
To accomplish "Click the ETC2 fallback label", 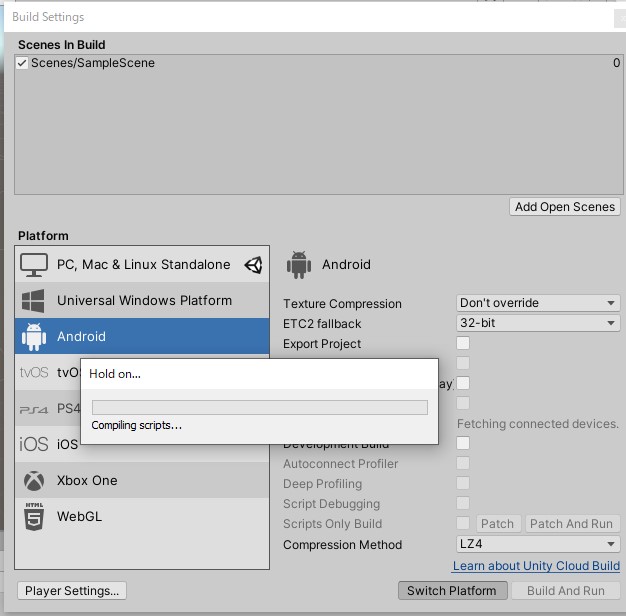I will tap(322, 324).
